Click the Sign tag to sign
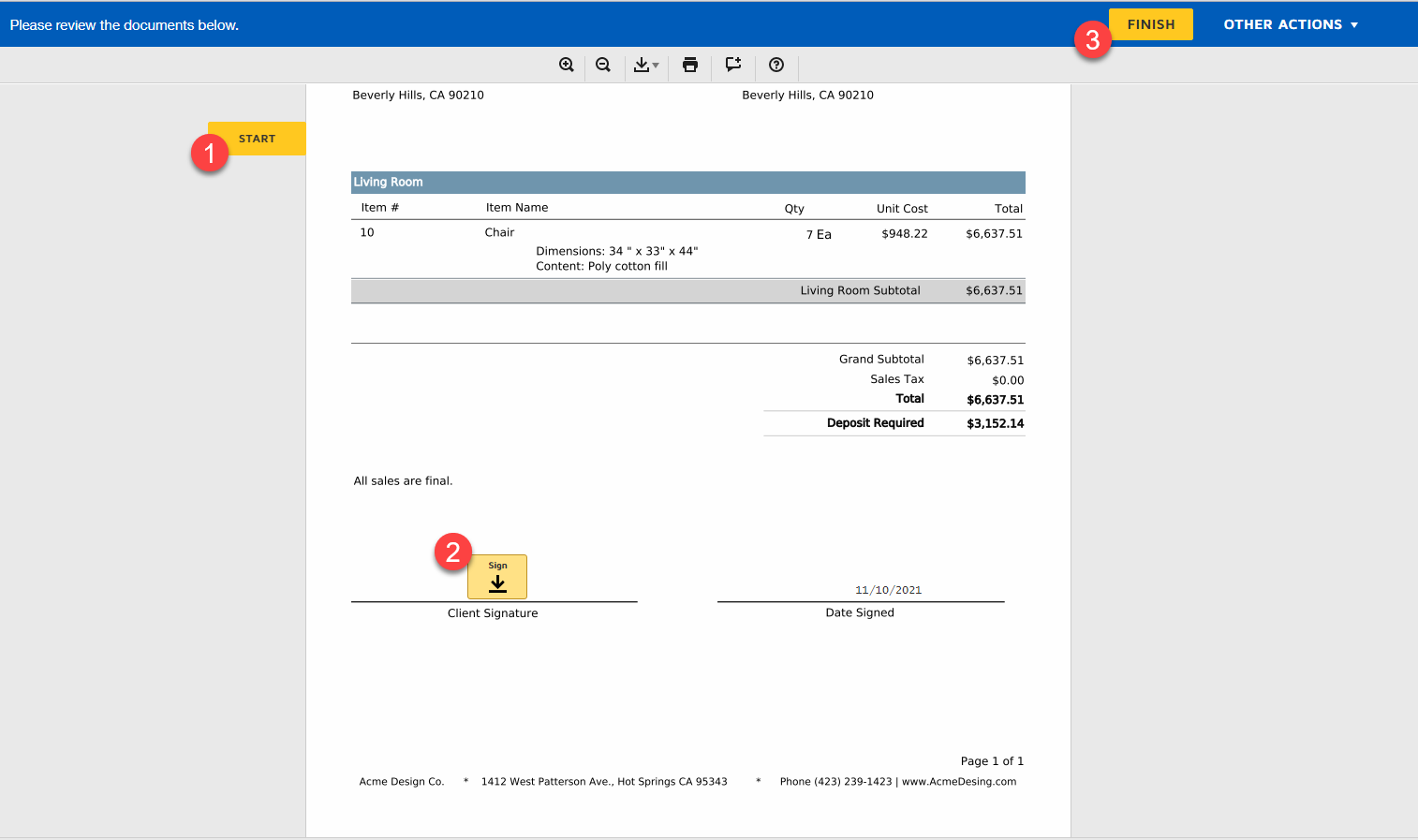 [497, 577]
